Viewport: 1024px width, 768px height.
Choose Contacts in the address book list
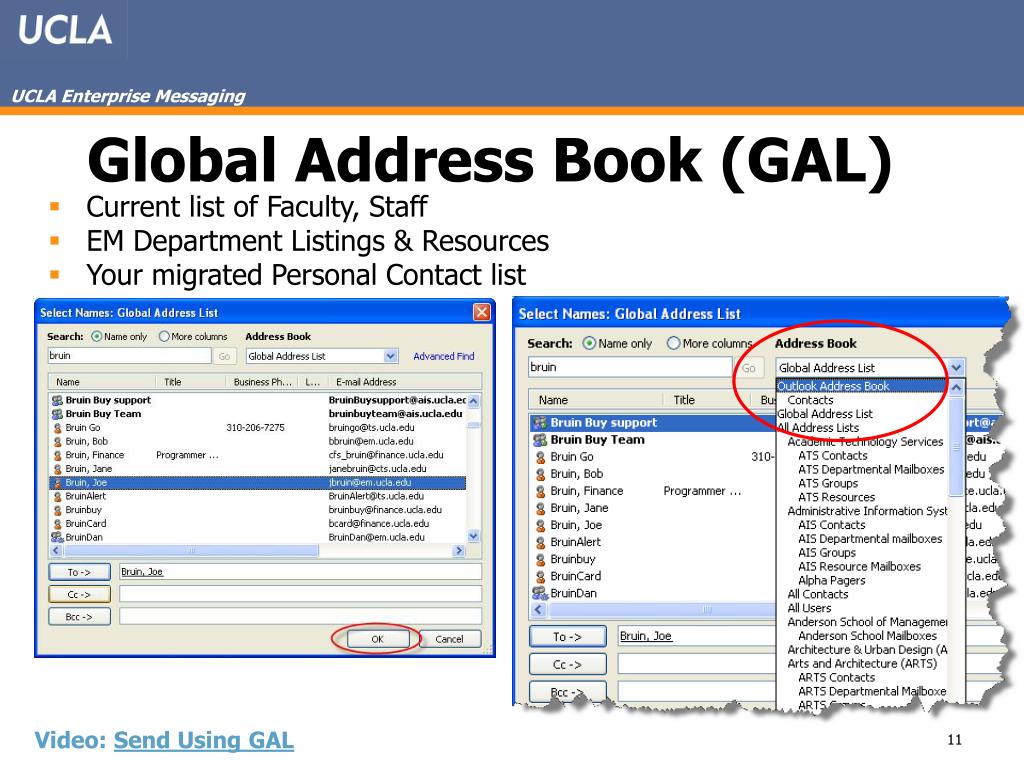(810, 400)
